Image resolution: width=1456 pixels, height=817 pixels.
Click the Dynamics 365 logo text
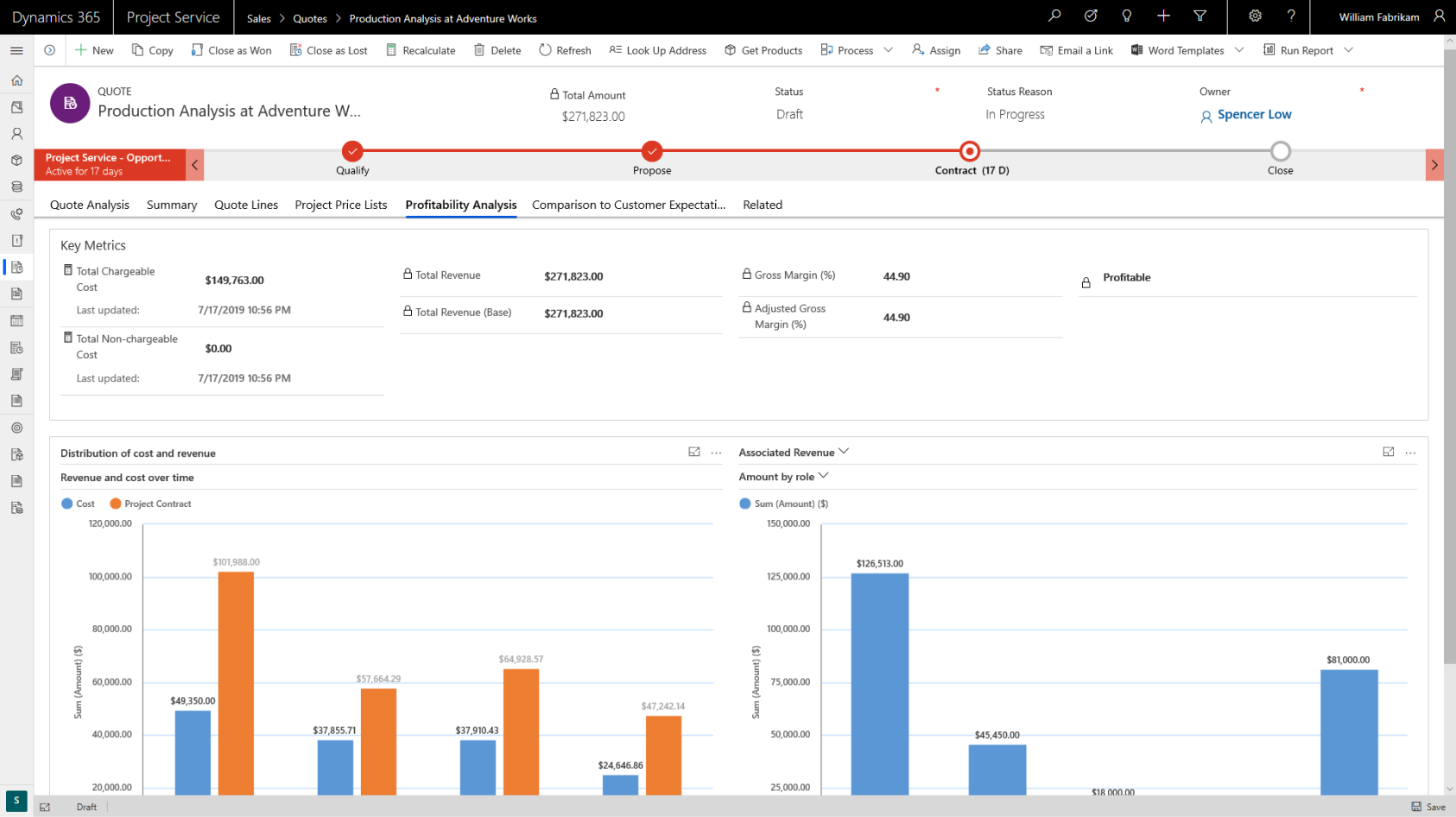pos(56,17)
